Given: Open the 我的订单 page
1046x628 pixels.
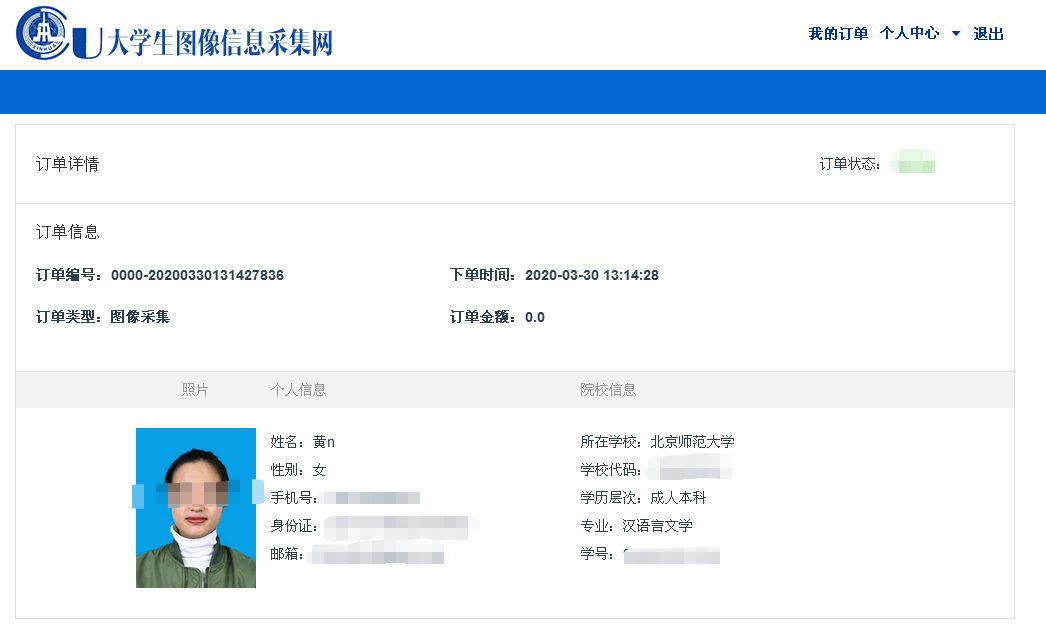Looking at the screenshot, I should point(838,34).
